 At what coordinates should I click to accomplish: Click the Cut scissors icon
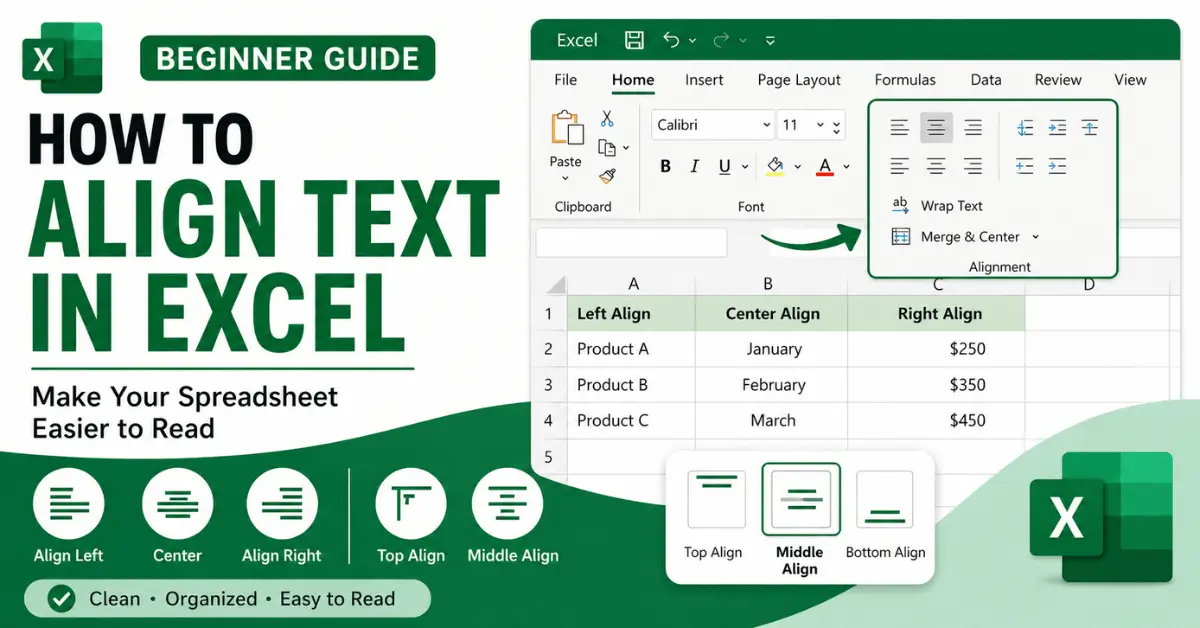click(x=607, y=119)
